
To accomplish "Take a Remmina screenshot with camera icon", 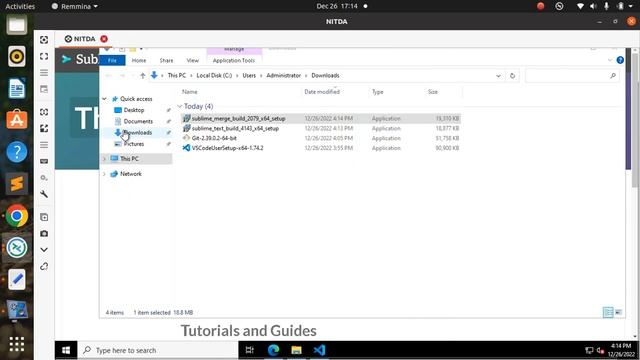I will point(44,233).
